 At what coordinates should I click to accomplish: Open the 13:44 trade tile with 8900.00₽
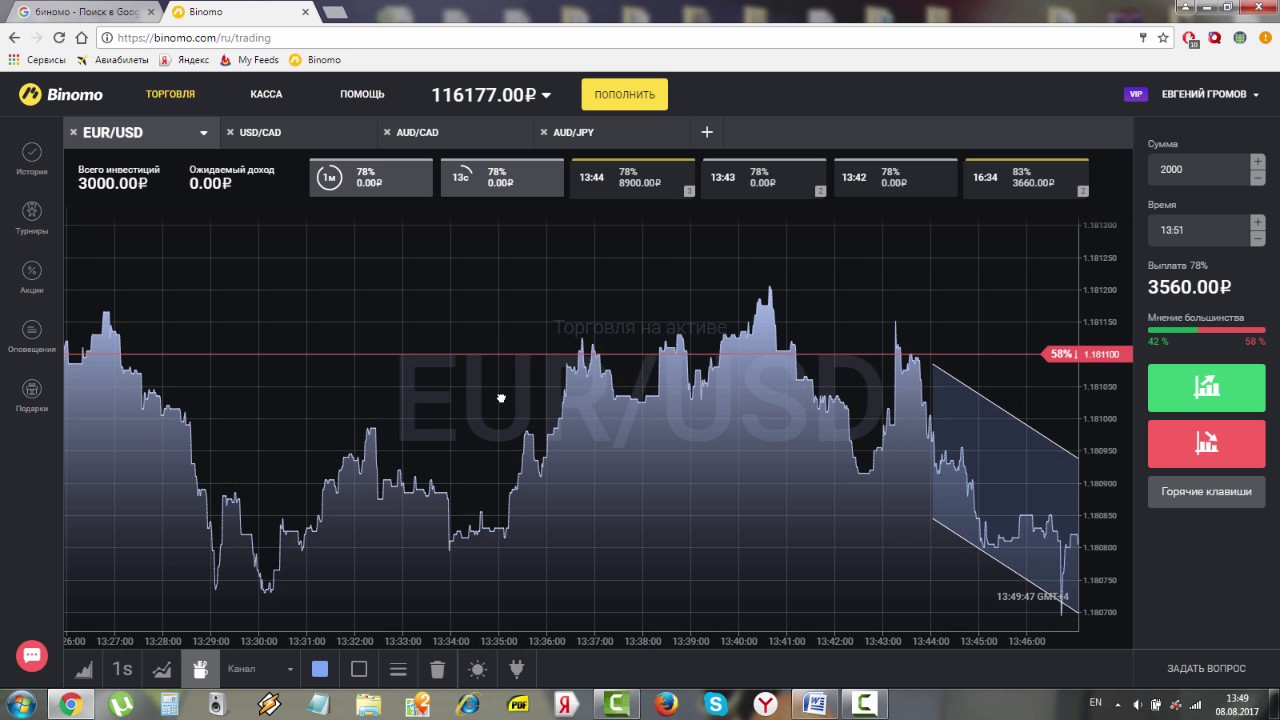pos(632,177)
